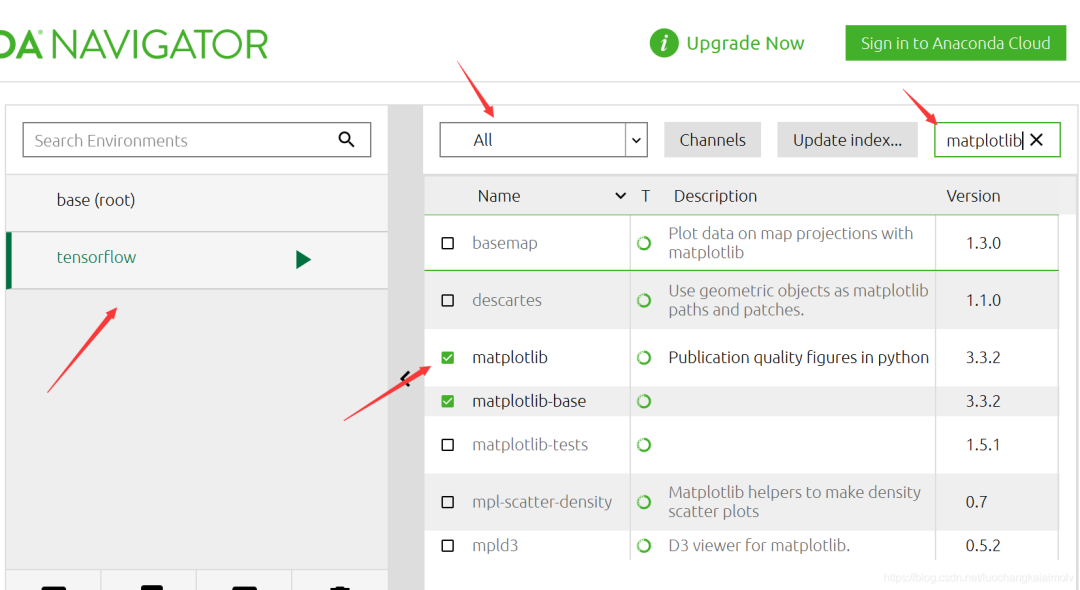Screen dimensions: 1080x590
Task: Click the matplotlib-base type circle icon
Action: click(644, 401)
